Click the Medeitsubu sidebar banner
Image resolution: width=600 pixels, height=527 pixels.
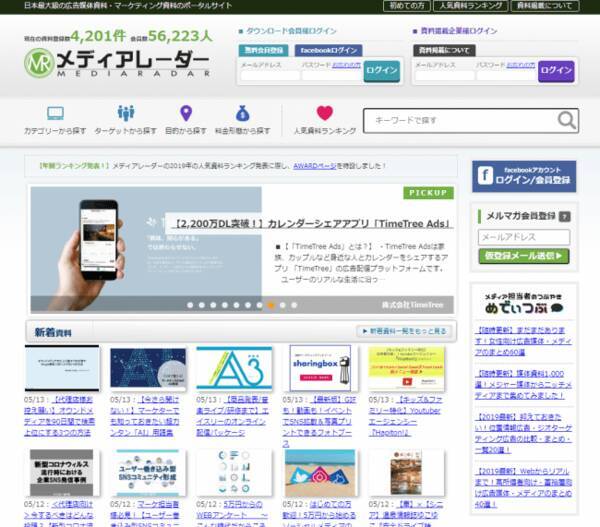click(x=523, y=303)
